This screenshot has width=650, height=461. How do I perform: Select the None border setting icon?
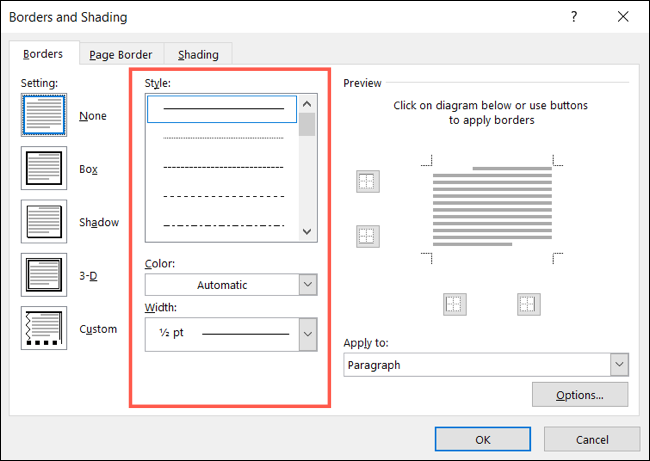click(x=44, y=115)
